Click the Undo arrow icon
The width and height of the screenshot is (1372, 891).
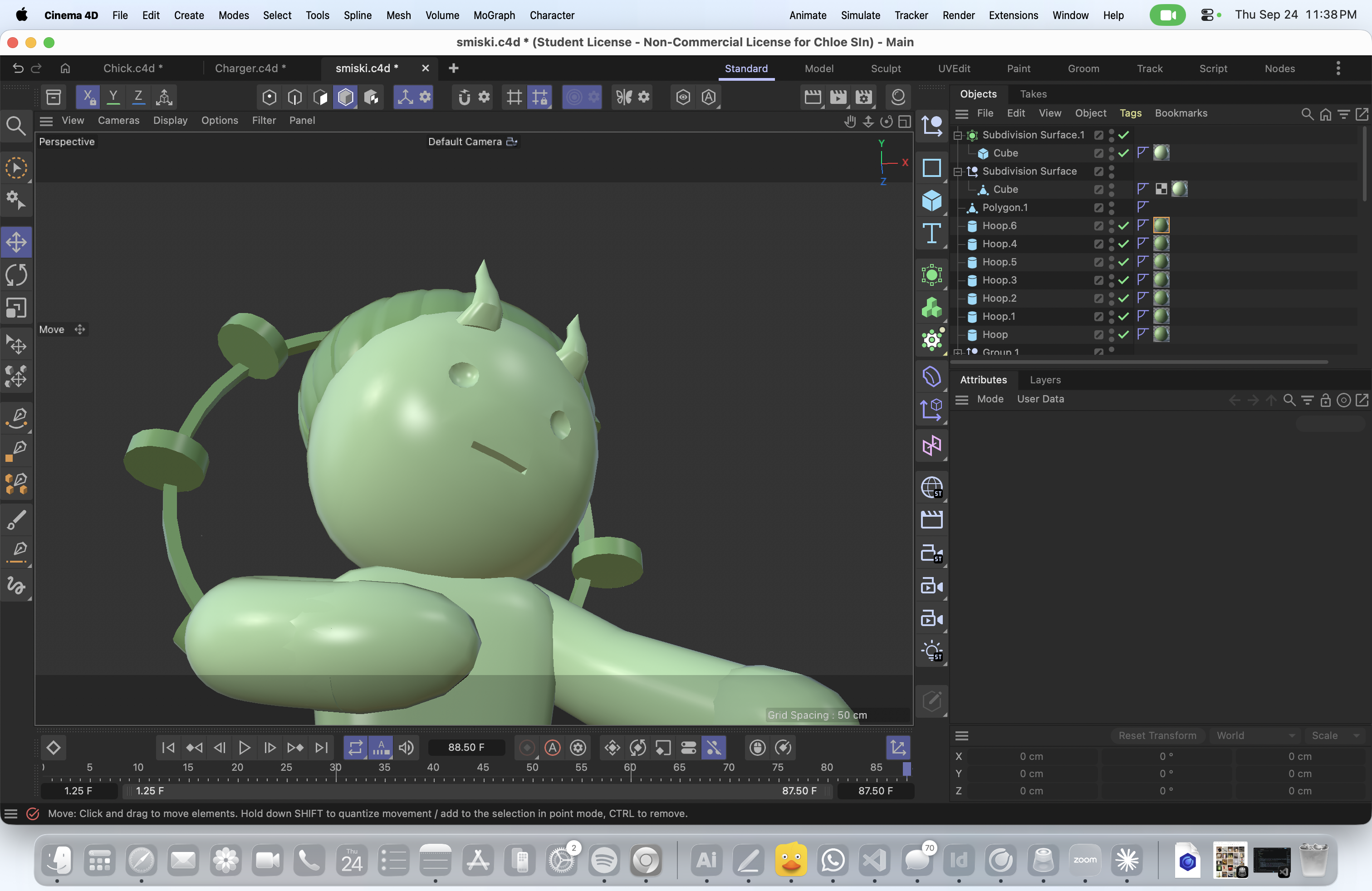click(x=18, y=68)
